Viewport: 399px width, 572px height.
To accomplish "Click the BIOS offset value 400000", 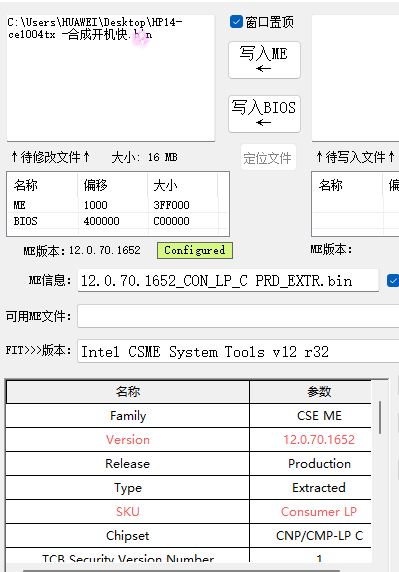I will pos(101,221).
